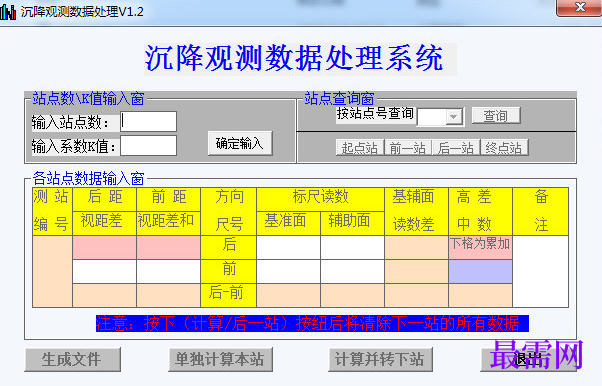Go to 前一站 station

(x=408, y=148)
